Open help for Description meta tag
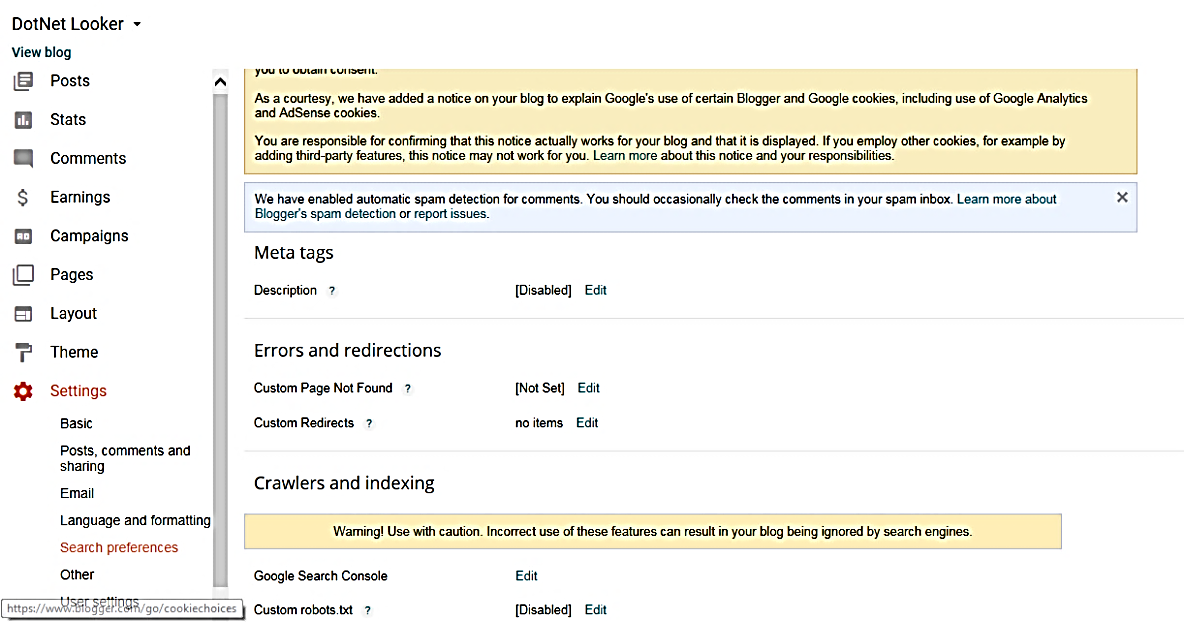Screen dimensions: 1184x622 (x=331, y=291)
